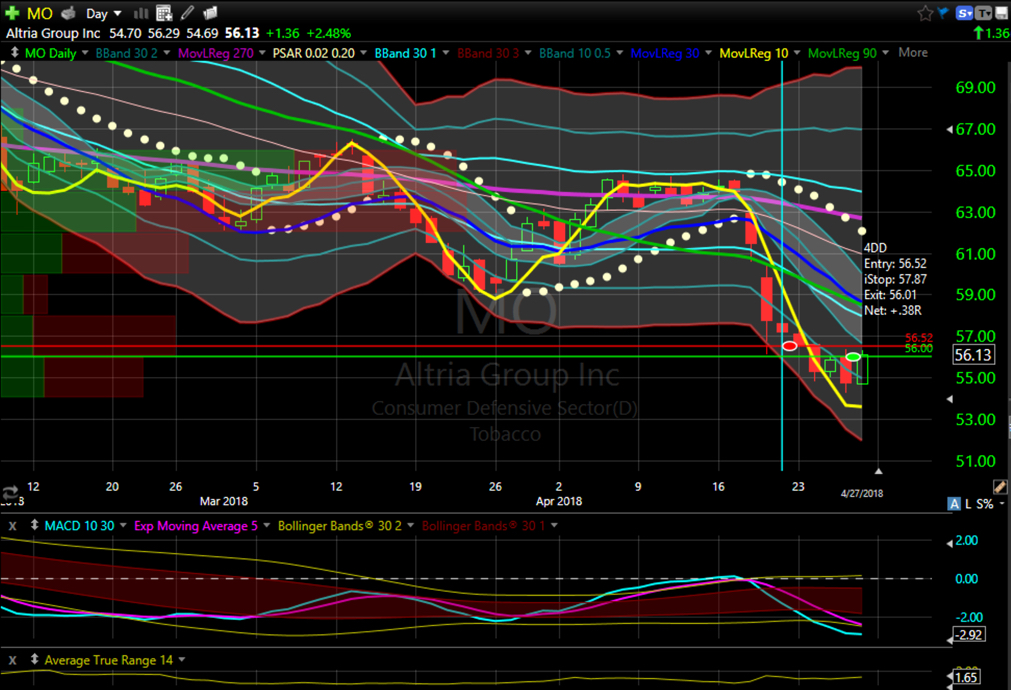Click the refresh arrows icon at bottom-left of chart
The image size is (1011, 690).
click(x=10, y=494)
